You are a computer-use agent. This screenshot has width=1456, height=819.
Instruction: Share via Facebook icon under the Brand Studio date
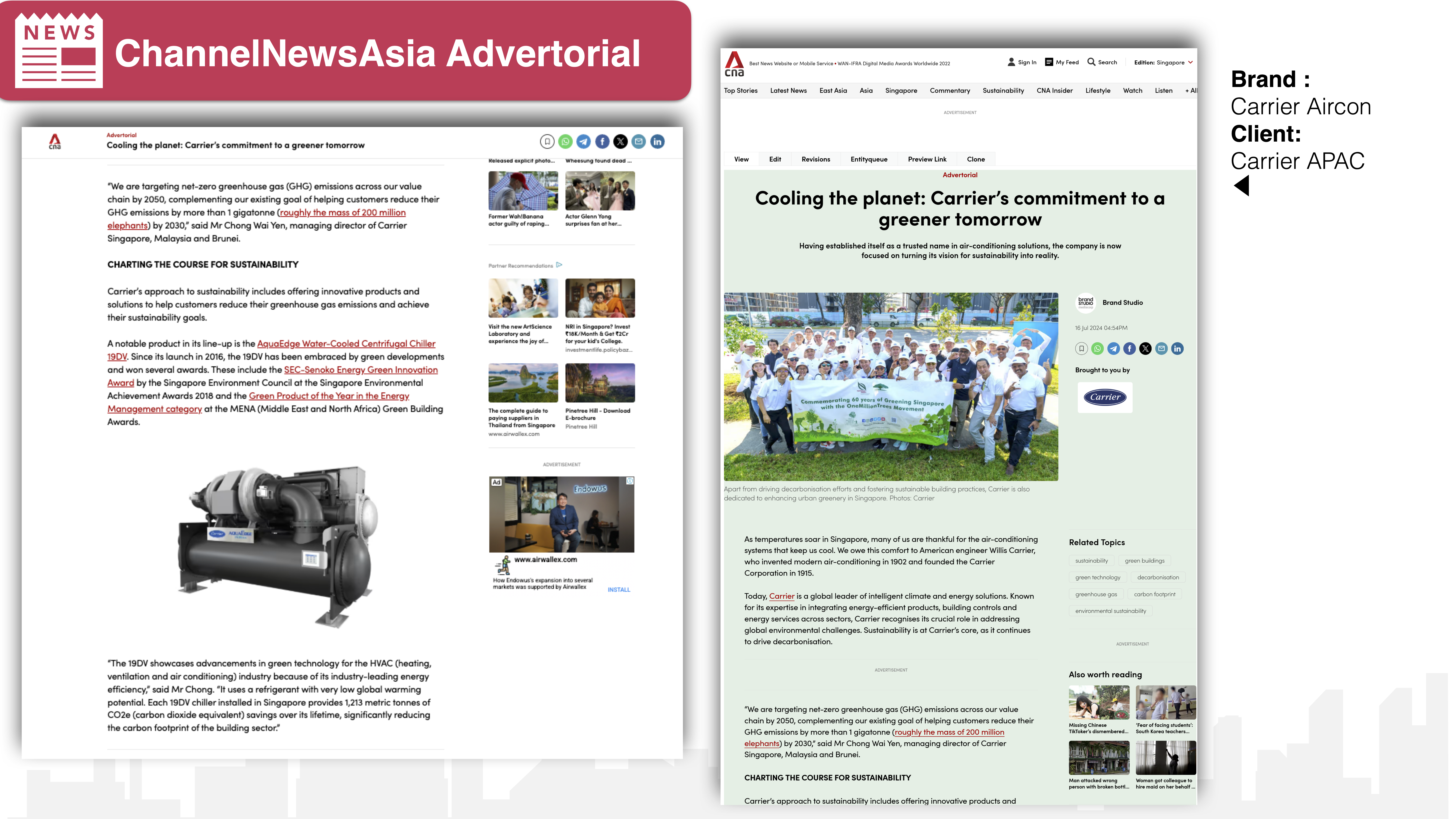pyautogui.click(x=1129, y=349)
